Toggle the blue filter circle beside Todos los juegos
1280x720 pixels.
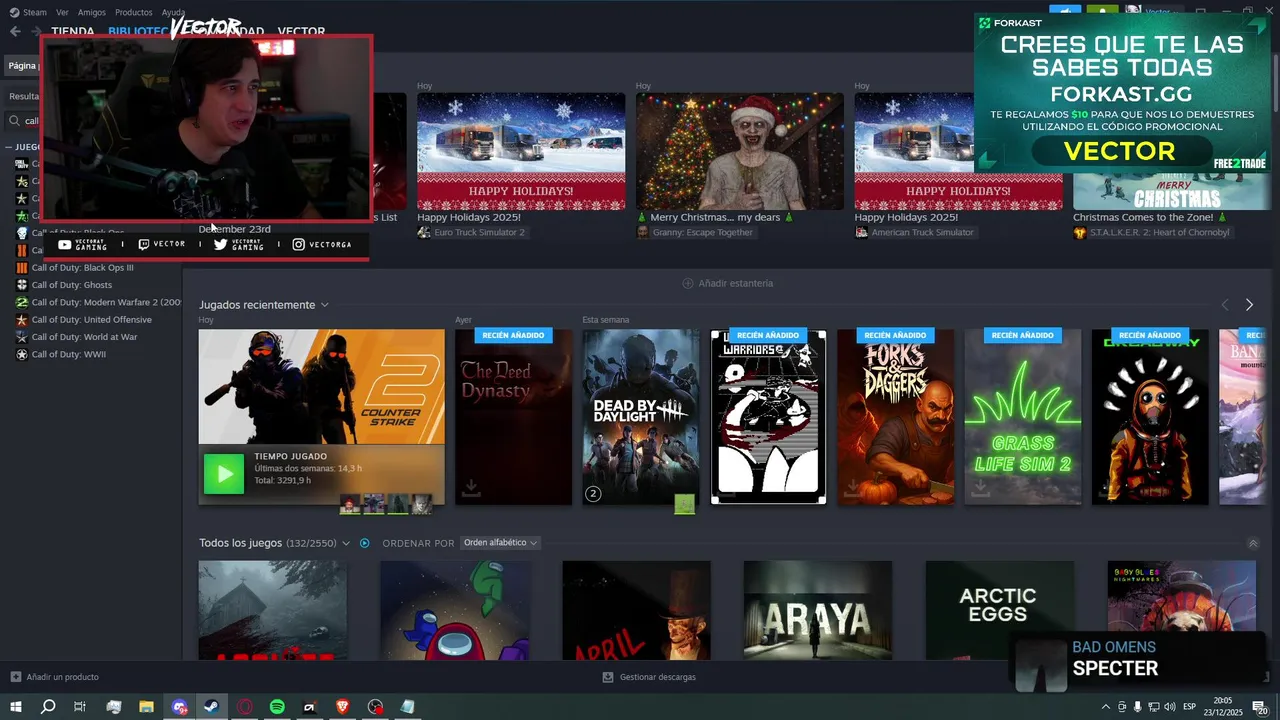tap(364, 543)
